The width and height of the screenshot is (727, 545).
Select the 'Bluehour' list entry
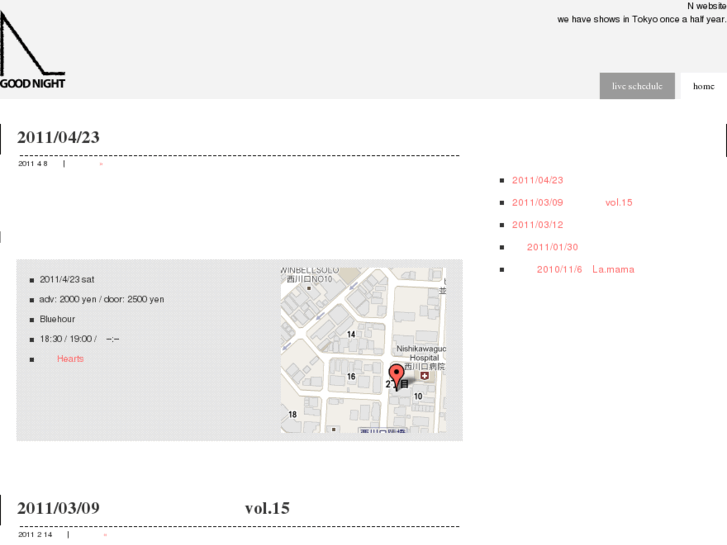click(57, 319)
